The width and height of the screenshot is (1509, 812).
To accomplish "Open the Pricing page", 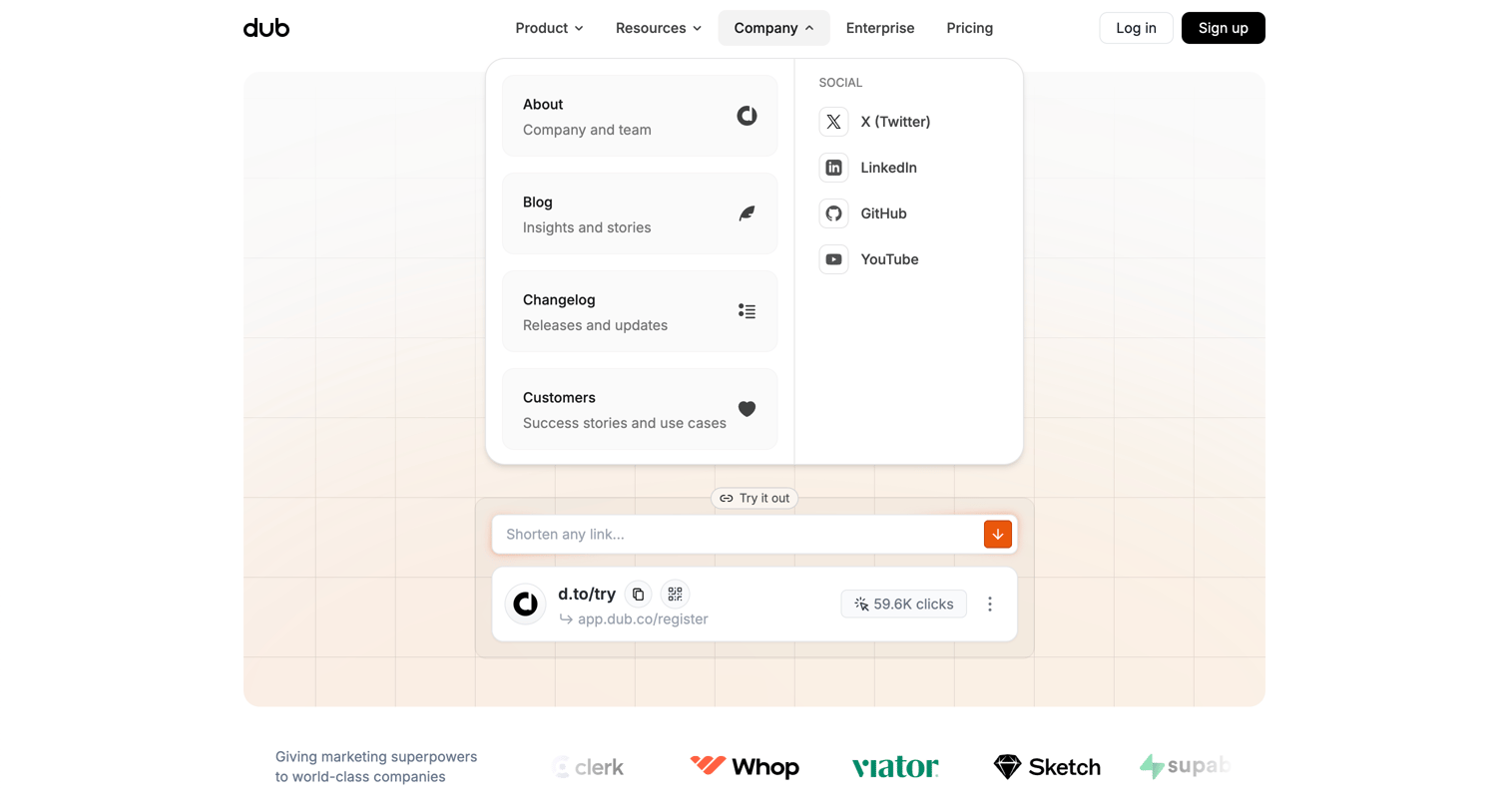I will [x=969, y=28].
